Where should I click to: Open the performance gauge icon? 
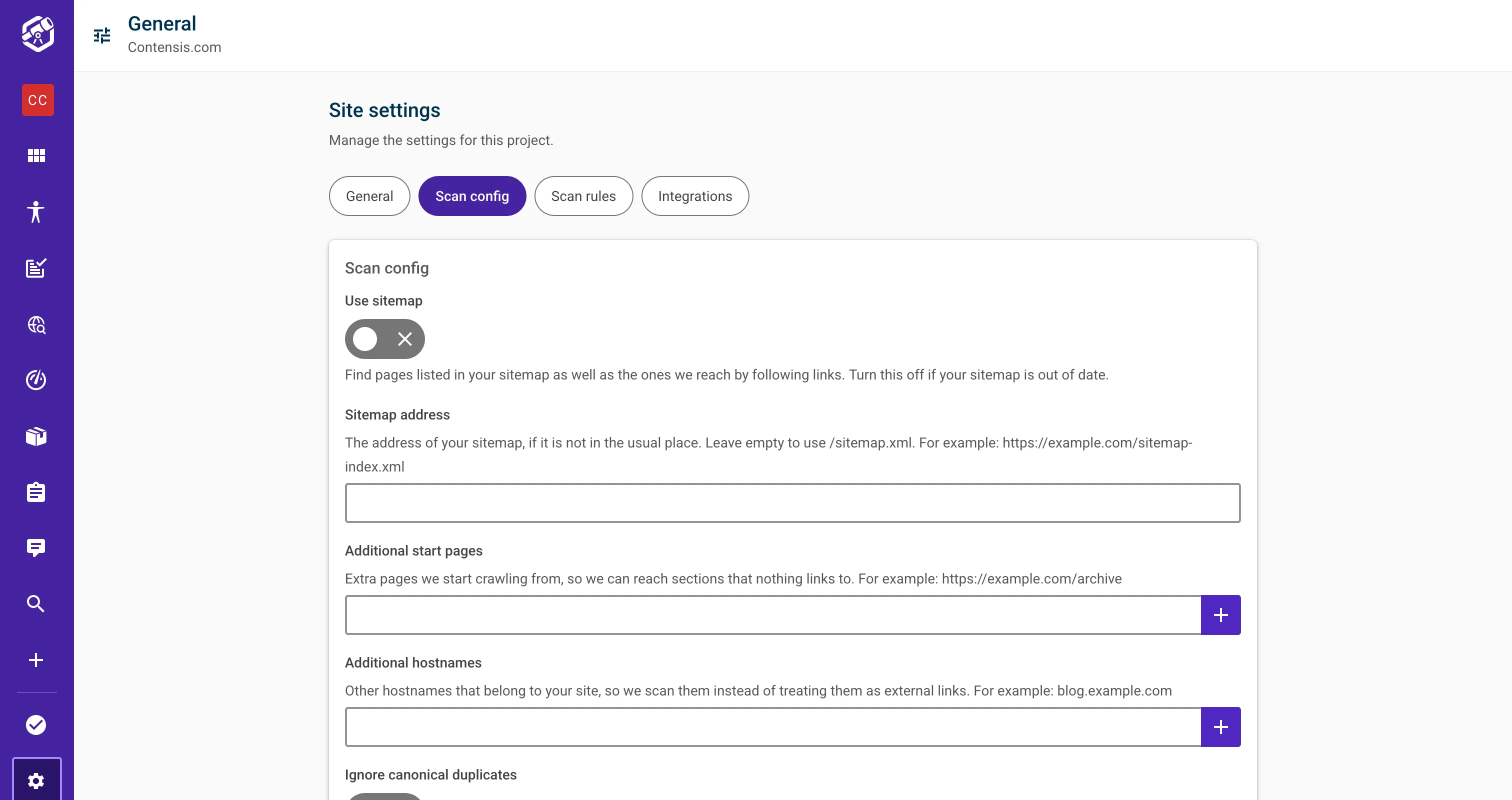[36, 380]
